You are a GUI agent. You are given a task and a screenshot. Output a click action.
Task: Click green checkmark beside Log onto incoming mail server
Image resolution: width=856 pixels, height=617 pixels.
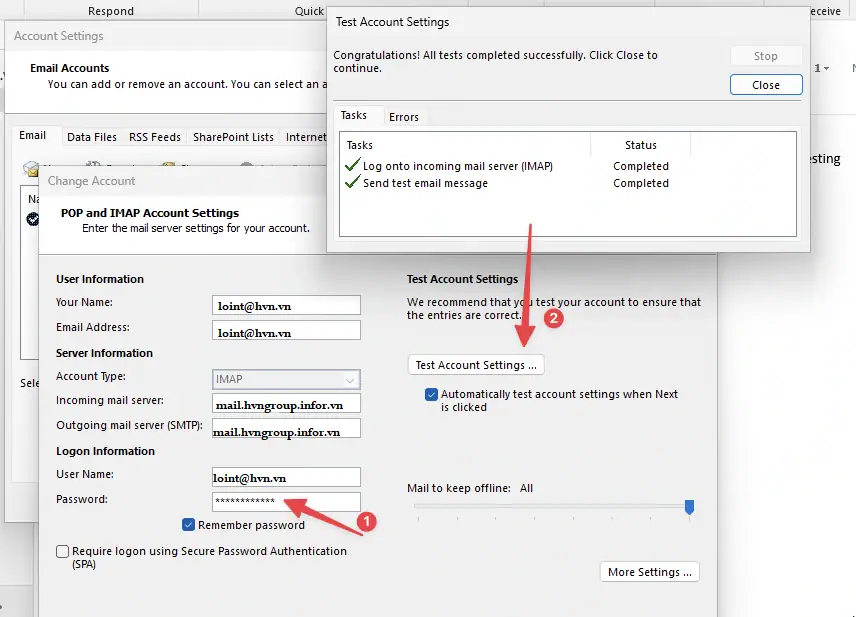(352, 166)
